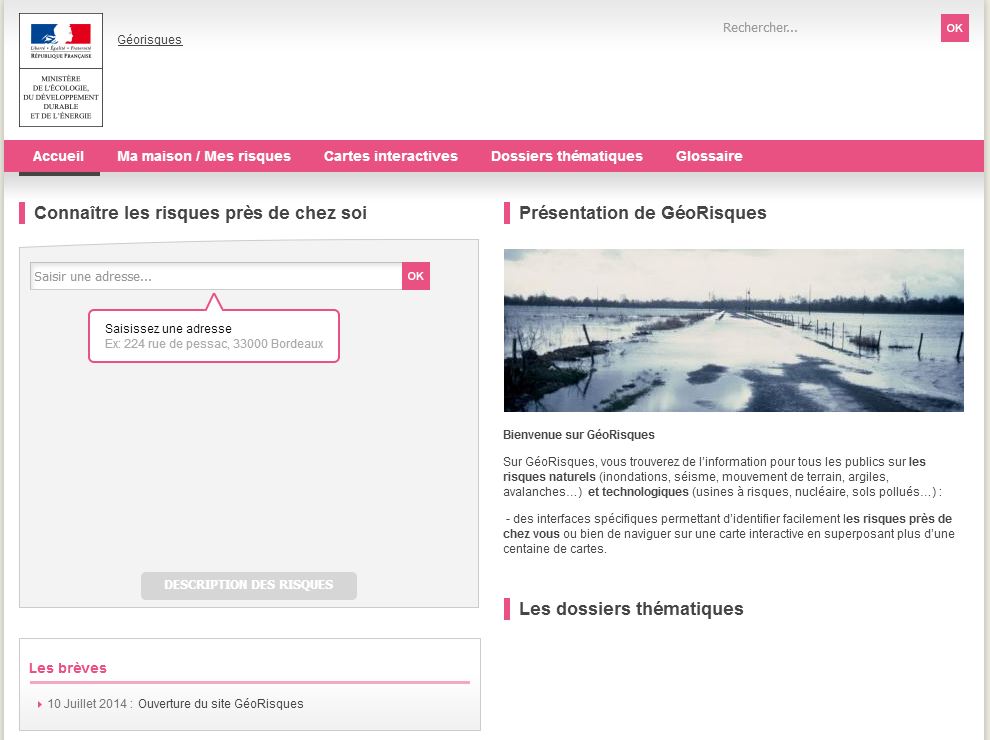Click the 'Présentation de GéoRisques' heading
The image size is (990, 740).
[x=642, y=213]
